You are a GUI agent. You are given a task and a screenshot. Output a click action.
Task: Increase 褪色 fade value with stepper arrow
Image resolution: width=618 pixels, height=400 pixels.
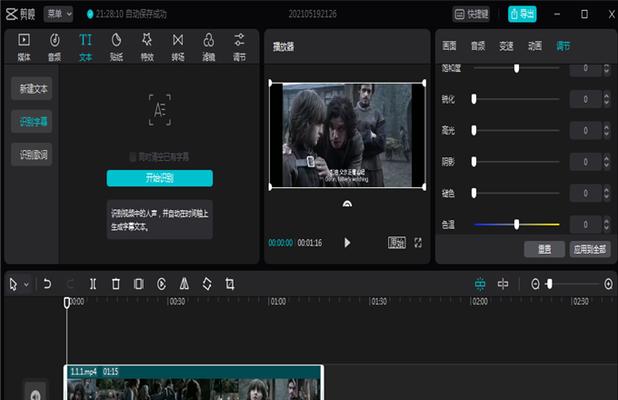(x=607, y=190)
